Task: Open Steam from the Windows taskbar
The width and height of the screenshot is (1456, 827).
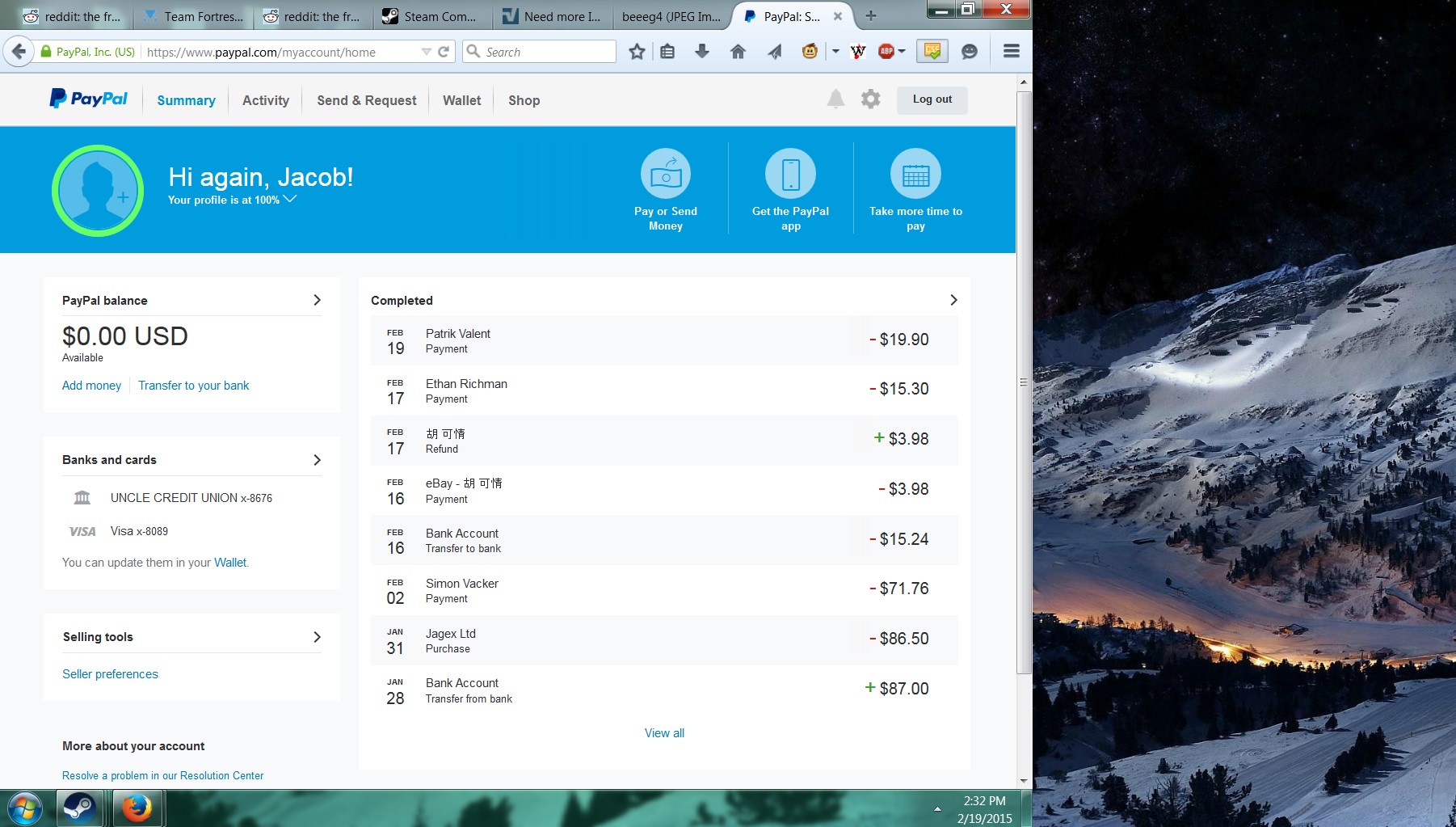Action: pyautogui.click(x=79, y=808)
